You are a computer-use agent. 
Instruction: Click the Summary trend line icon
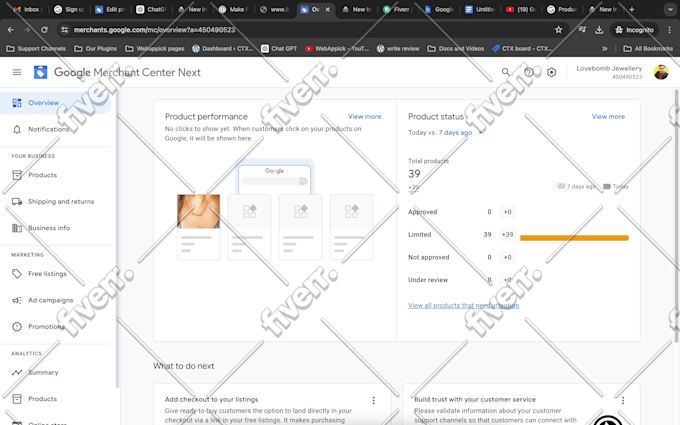click(x=17, y=372)
